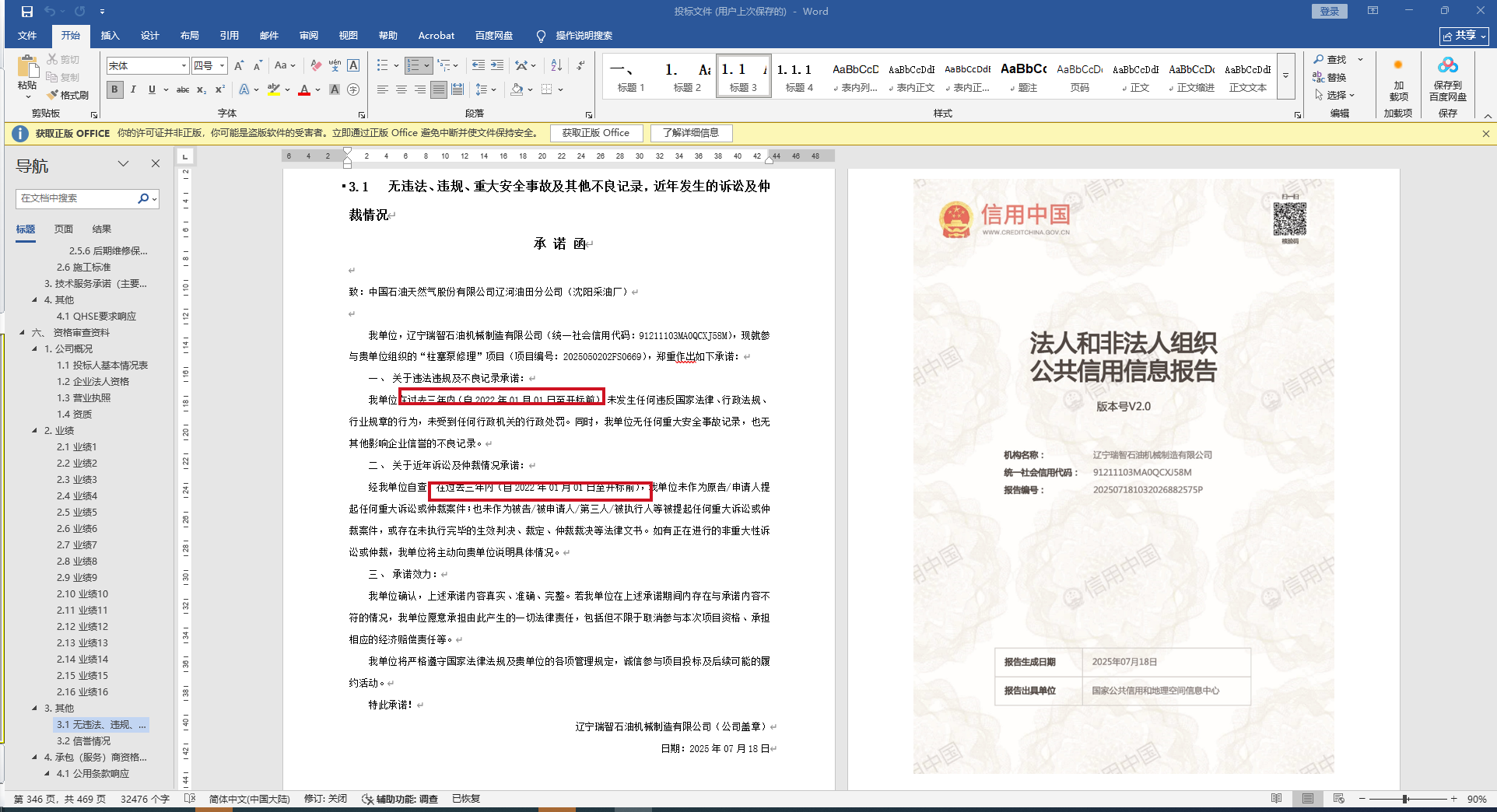Image resolution: width=1497 pixels, height=812 pixels.
Task: Click the 共享 share button
Action: [x=1464, y=36]
